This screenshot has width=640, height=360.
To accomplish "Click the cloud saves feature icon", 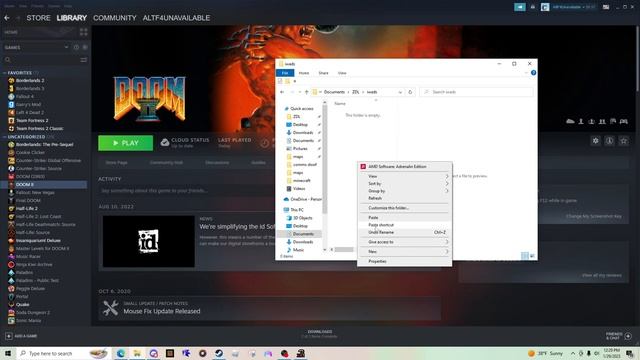I will click(x=570, y=121).
